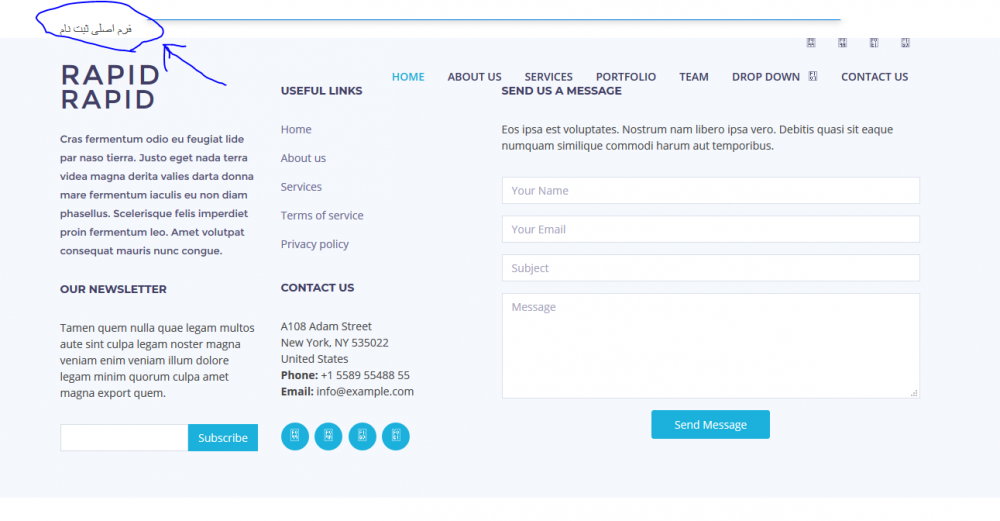Click the second round social icon under Contact Us
Image resolution: width=1000 pixels, height=521 pixels.
point(328,436)
